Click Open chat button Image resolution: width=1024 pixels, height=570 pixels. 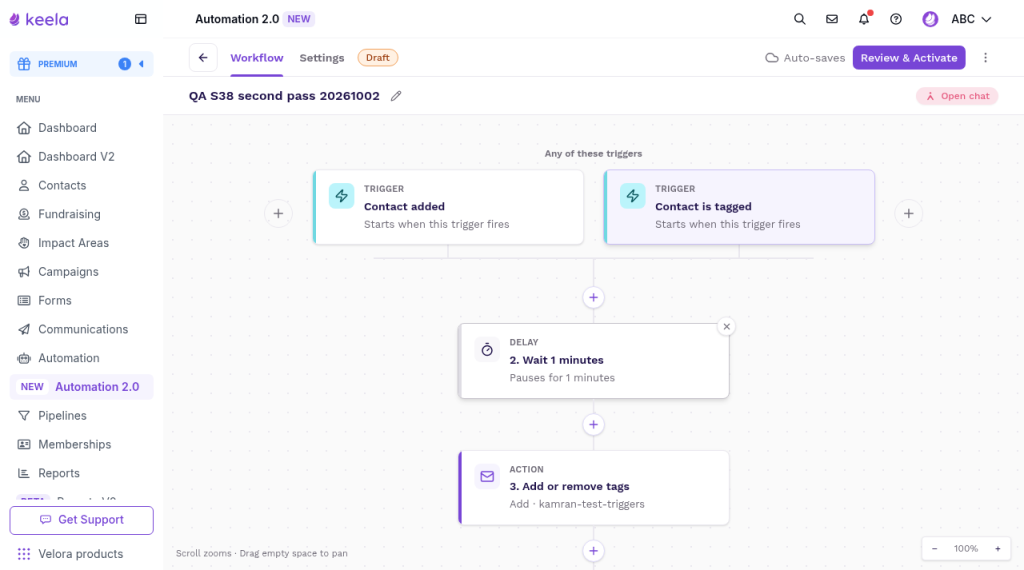pyautogui.click(x=957, y=96)
